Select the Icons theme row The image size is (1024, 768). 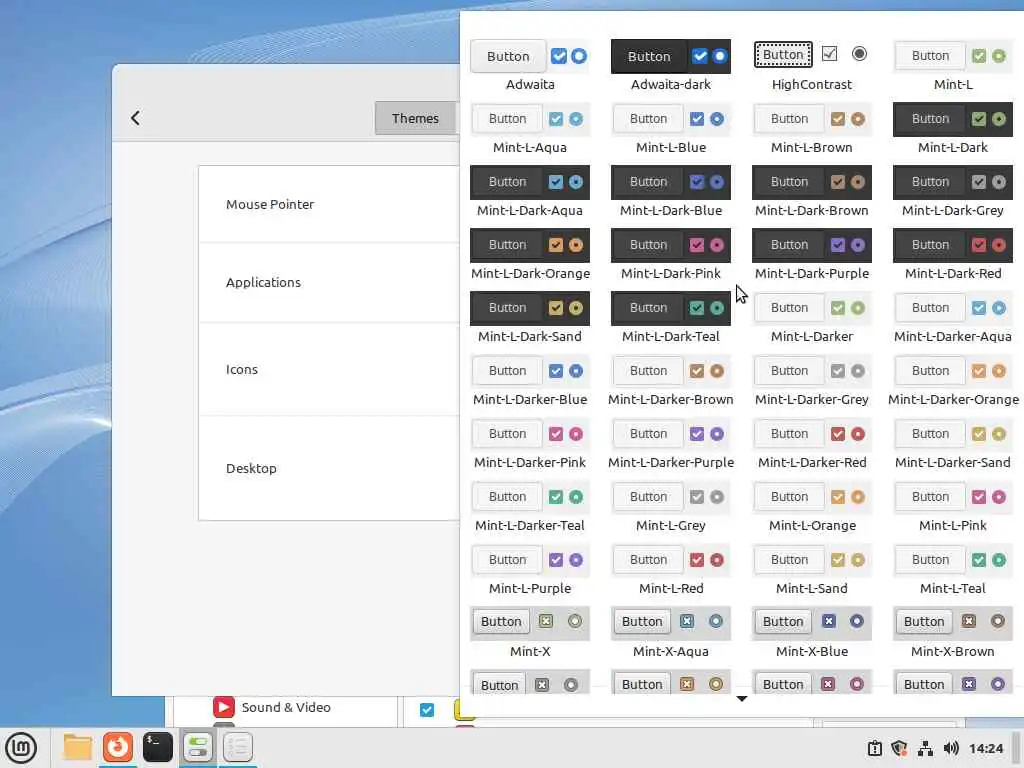[x=329, y=370]
